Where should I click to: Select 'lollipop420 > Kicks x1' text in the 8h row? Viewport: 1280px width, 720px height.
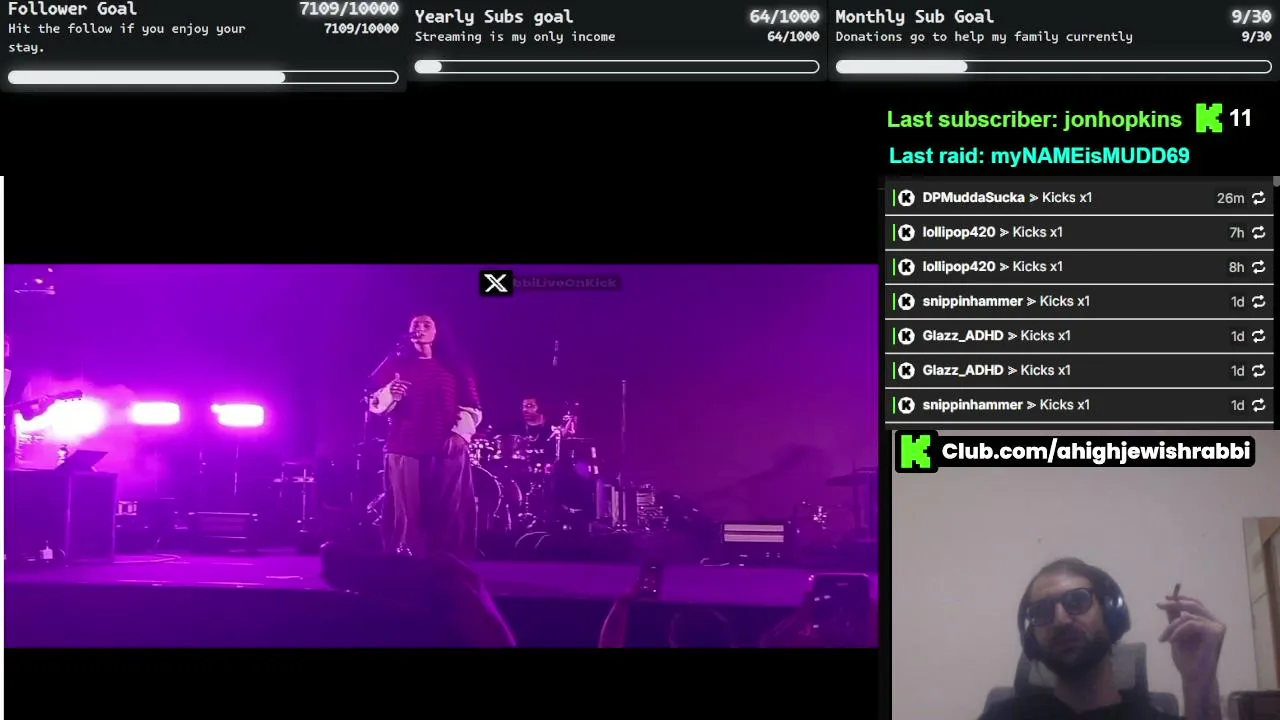point(992,267)
